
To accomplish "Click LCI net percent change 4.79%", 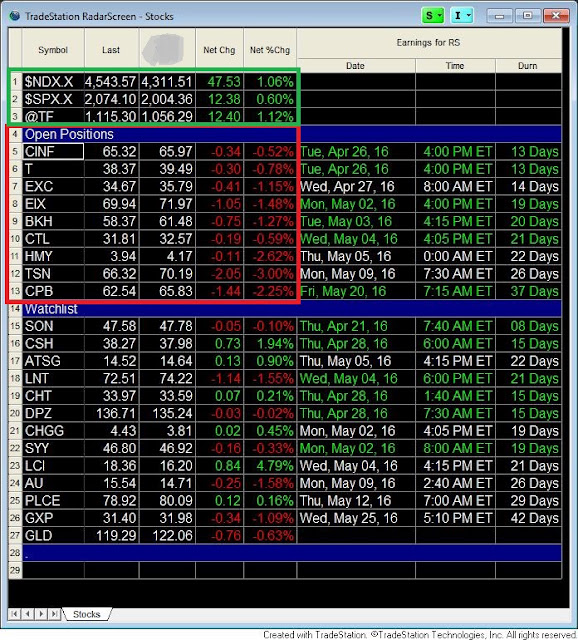I will 270,466.
